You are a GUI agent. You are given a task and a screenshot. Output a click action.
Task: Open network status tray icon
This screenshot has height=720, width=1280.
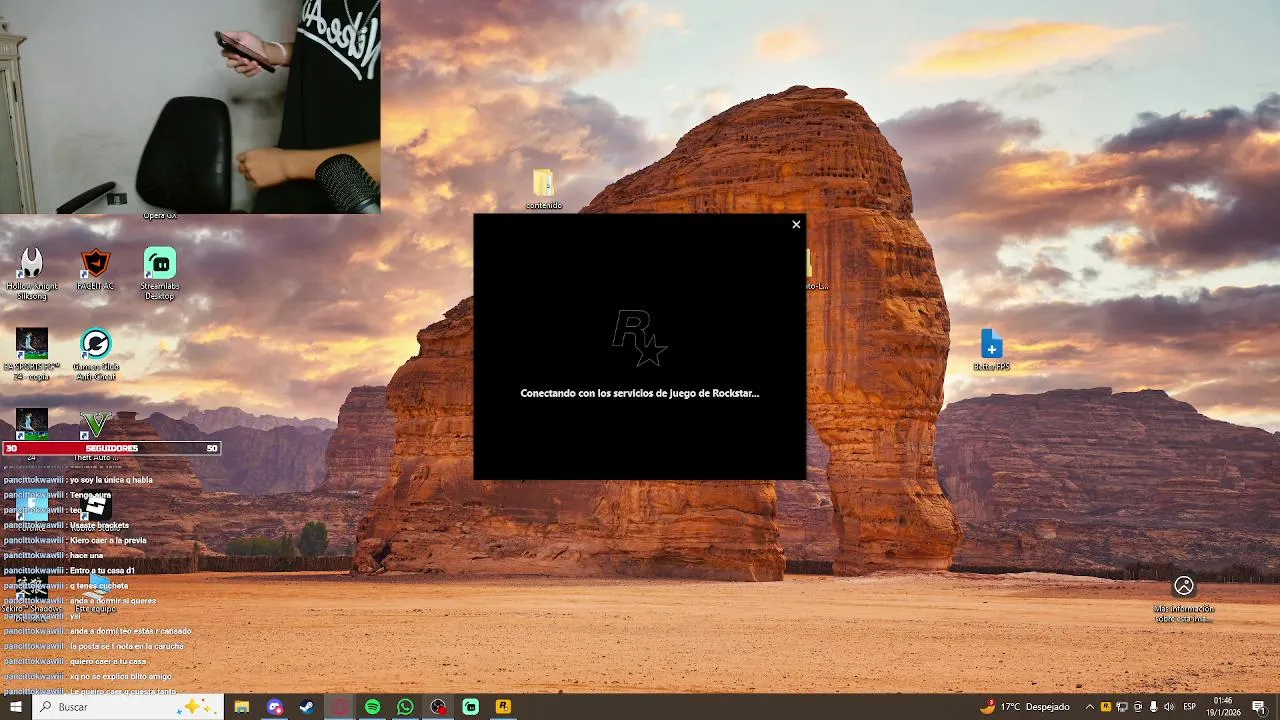[1122, 707]
